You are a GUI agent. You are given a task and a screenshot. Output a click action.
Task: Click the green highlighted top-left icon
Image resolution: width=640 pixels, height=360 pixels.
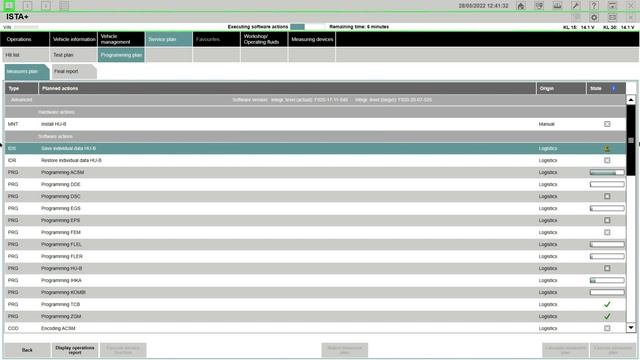tap(9, 5)
